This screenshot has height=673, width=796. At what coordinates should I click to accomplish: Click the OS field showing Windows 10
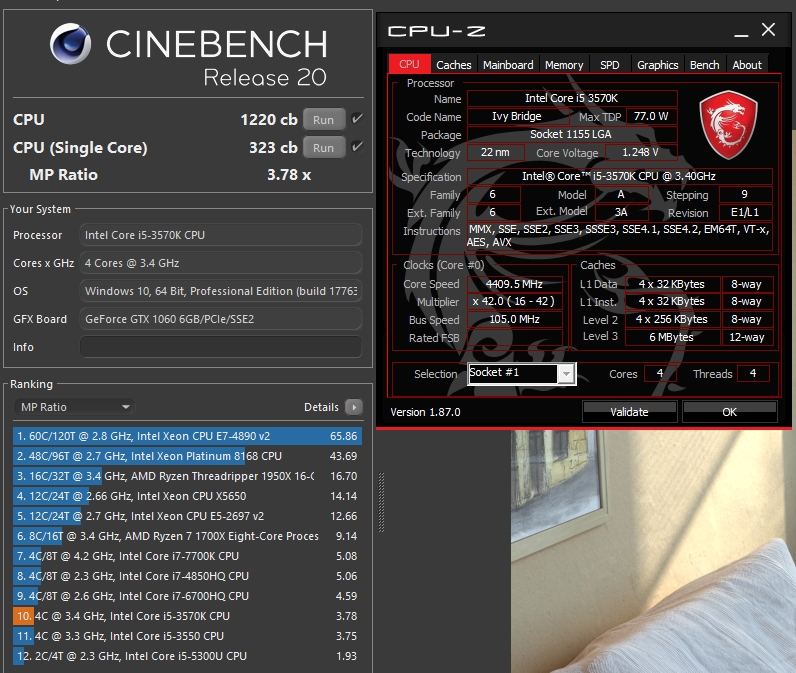(221, 291)
